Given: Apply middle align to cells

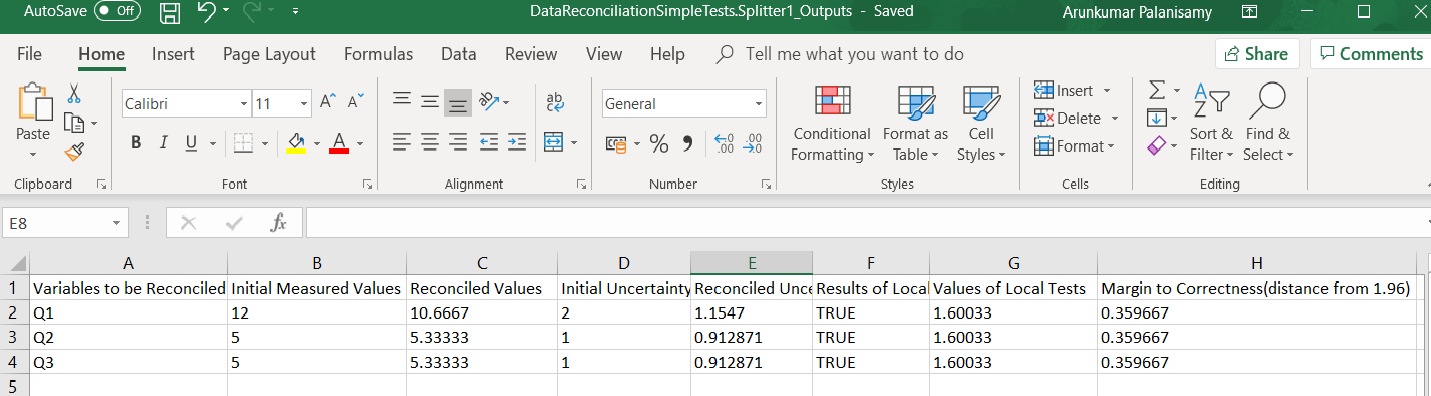Looking at the screenshot, I should click(430, 101).
